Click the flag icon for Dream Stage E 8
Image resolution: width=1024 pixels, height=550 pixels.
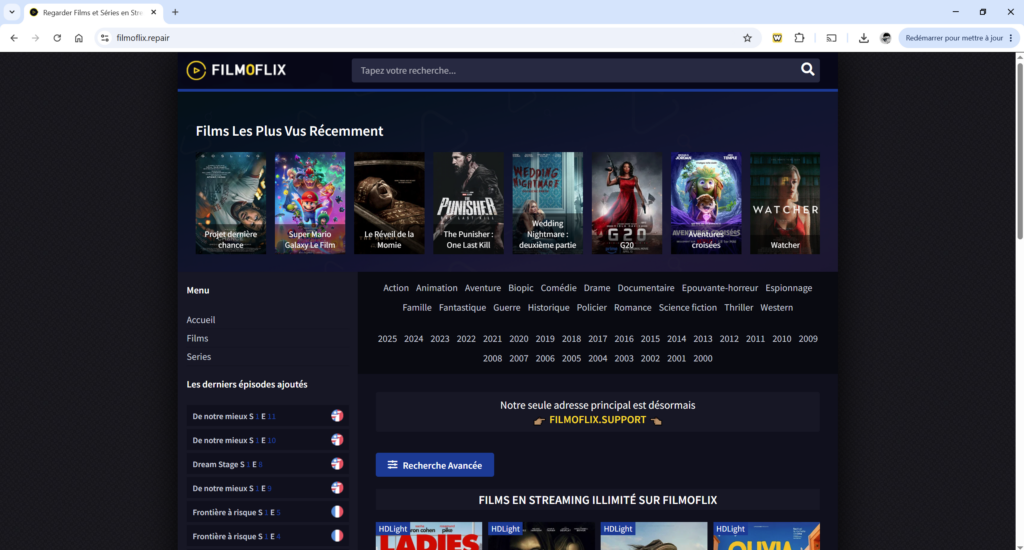pos(337,464)
